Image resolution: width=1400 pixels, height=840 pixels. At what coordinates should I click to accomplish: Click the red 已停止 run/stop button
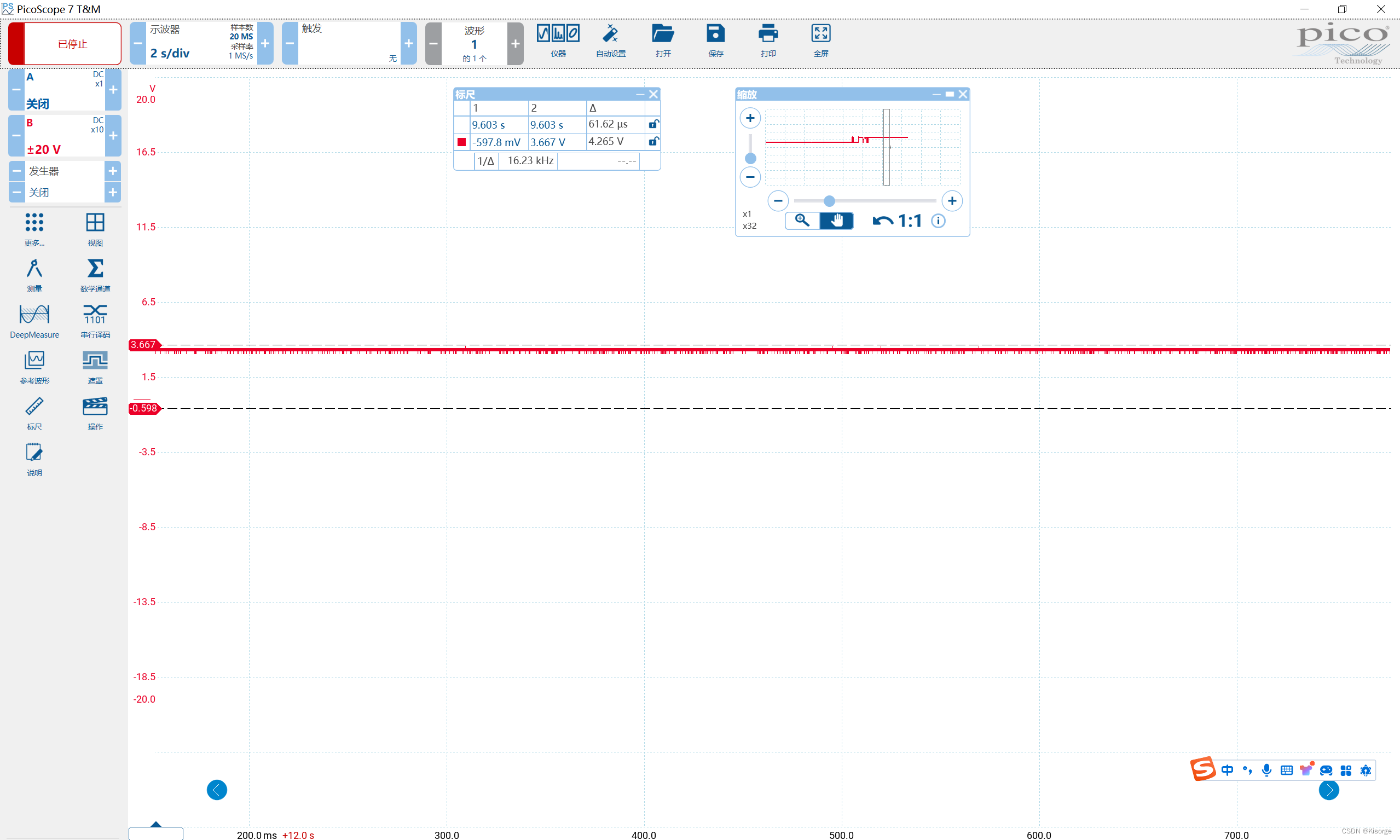click(65, 44)
